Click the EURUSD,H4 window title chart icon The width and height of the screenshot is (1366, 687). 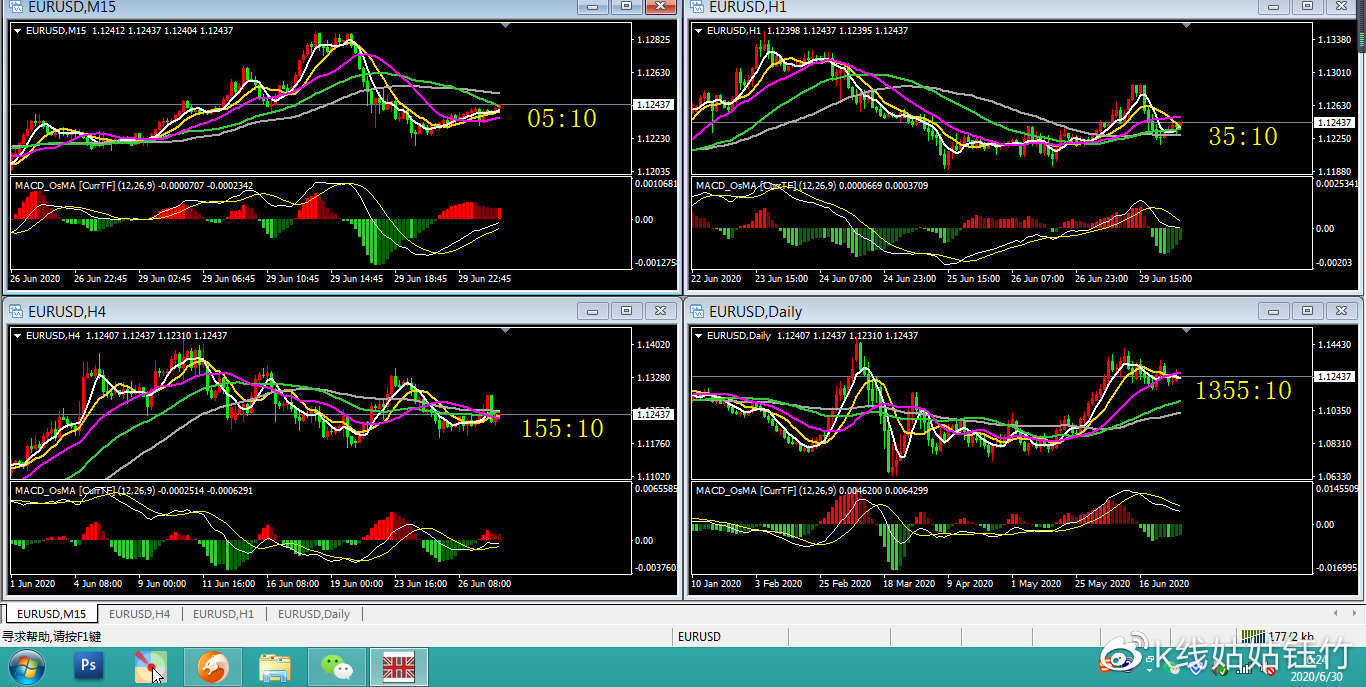pyautogui.click(x=15, y=311)
